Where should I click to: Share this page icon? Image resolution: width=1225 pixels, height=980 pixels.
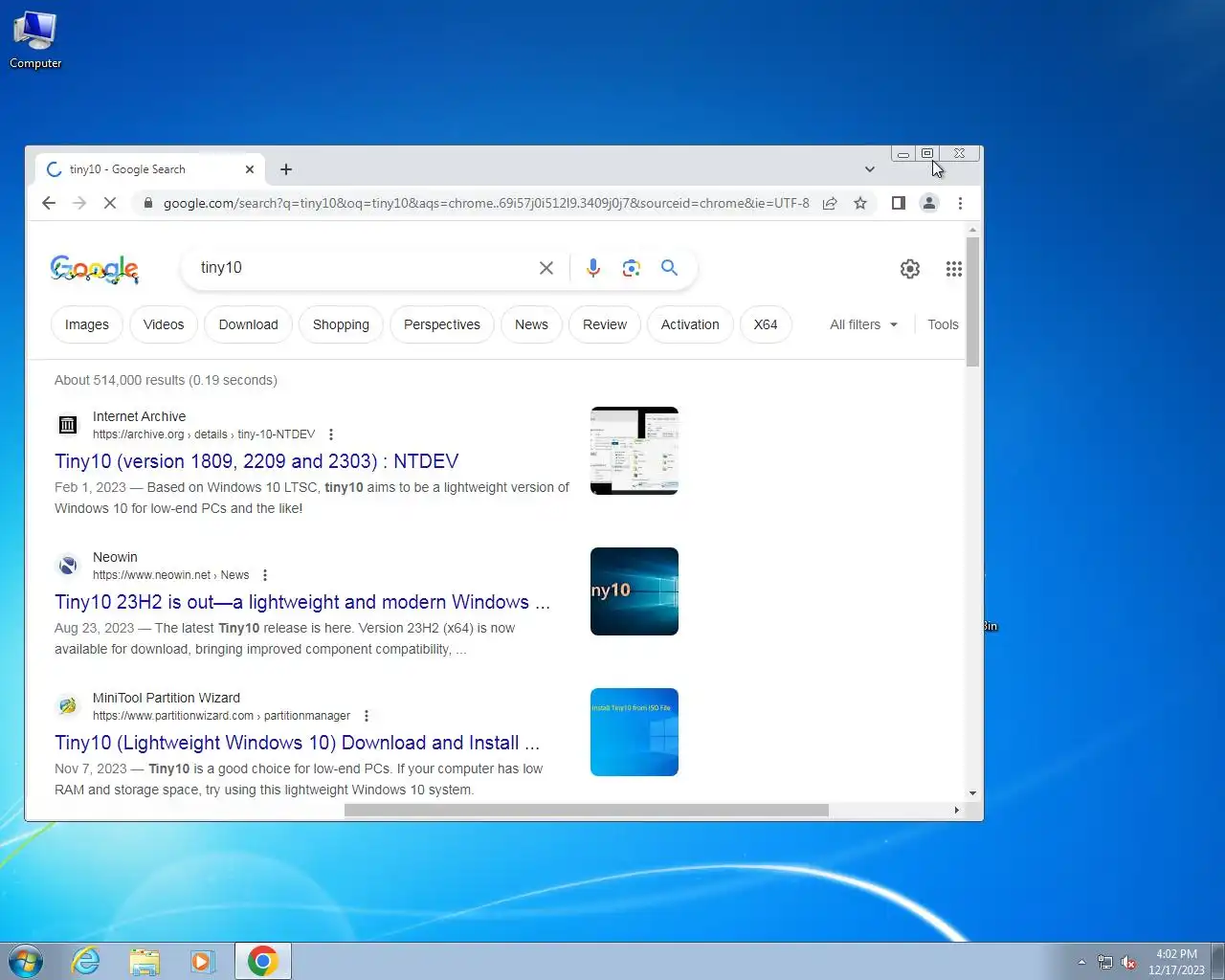[830, 203]
